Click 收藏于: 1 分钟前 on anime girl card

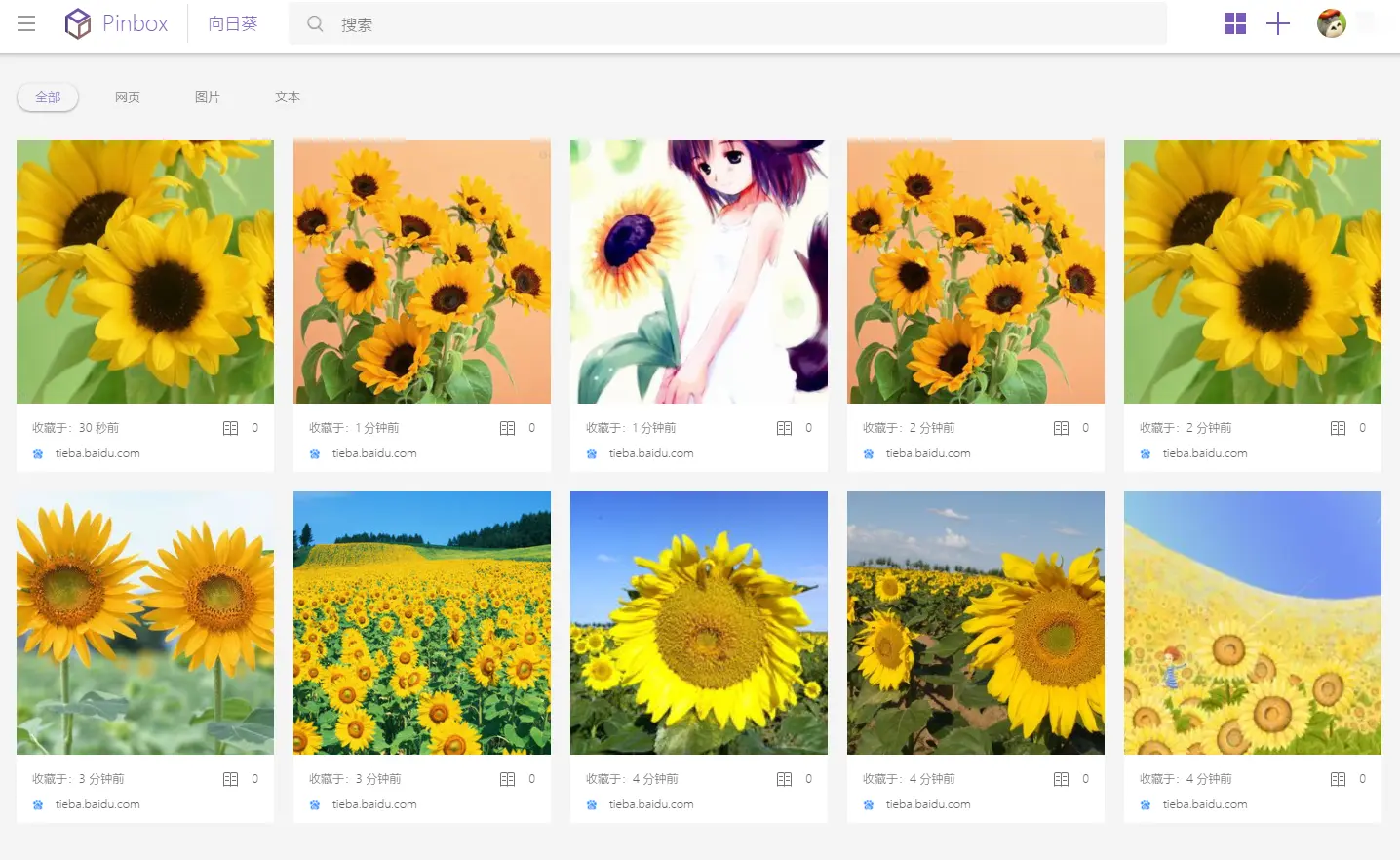[x=632, y=428]
